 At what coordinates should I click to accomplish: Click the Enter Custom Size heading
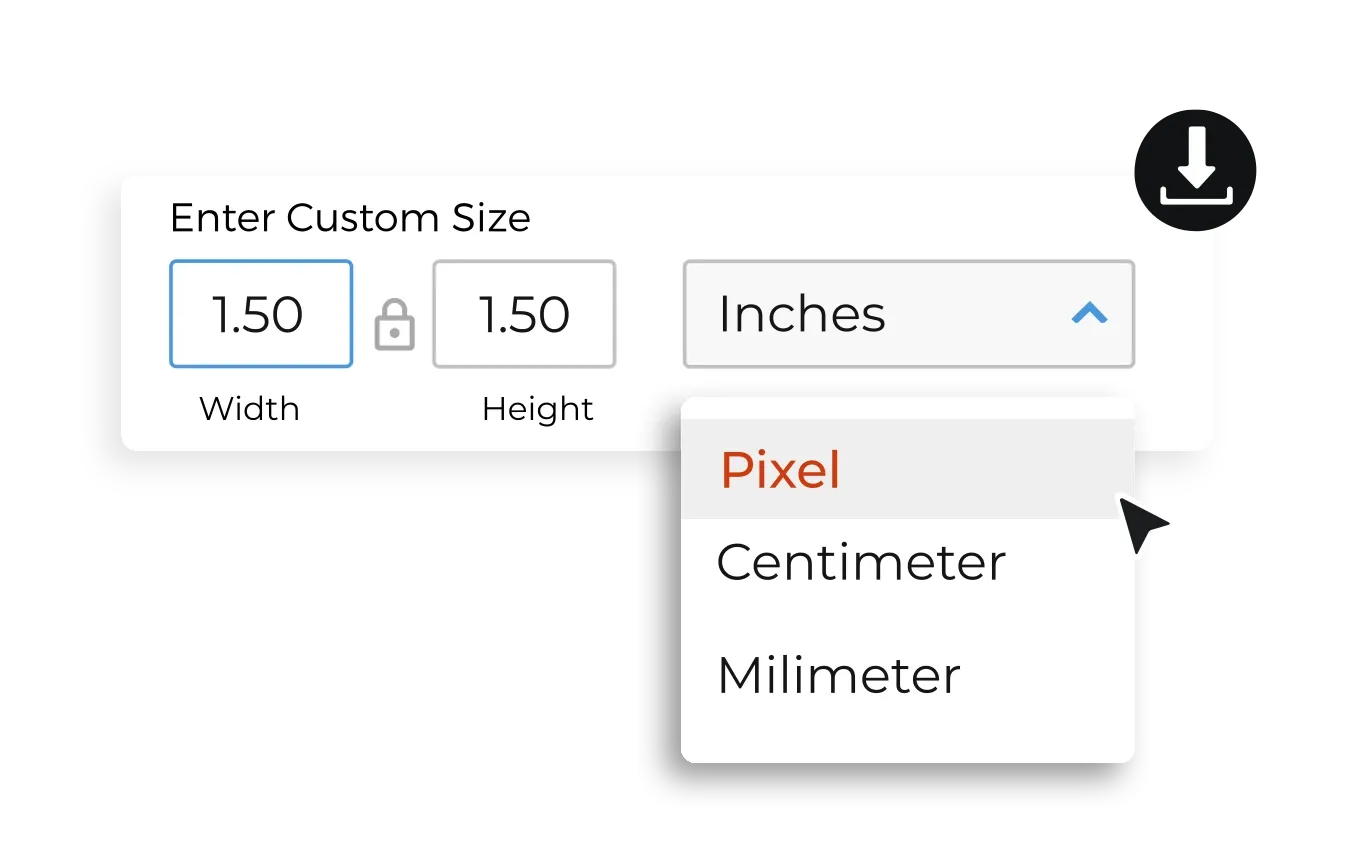coord(350,218)
